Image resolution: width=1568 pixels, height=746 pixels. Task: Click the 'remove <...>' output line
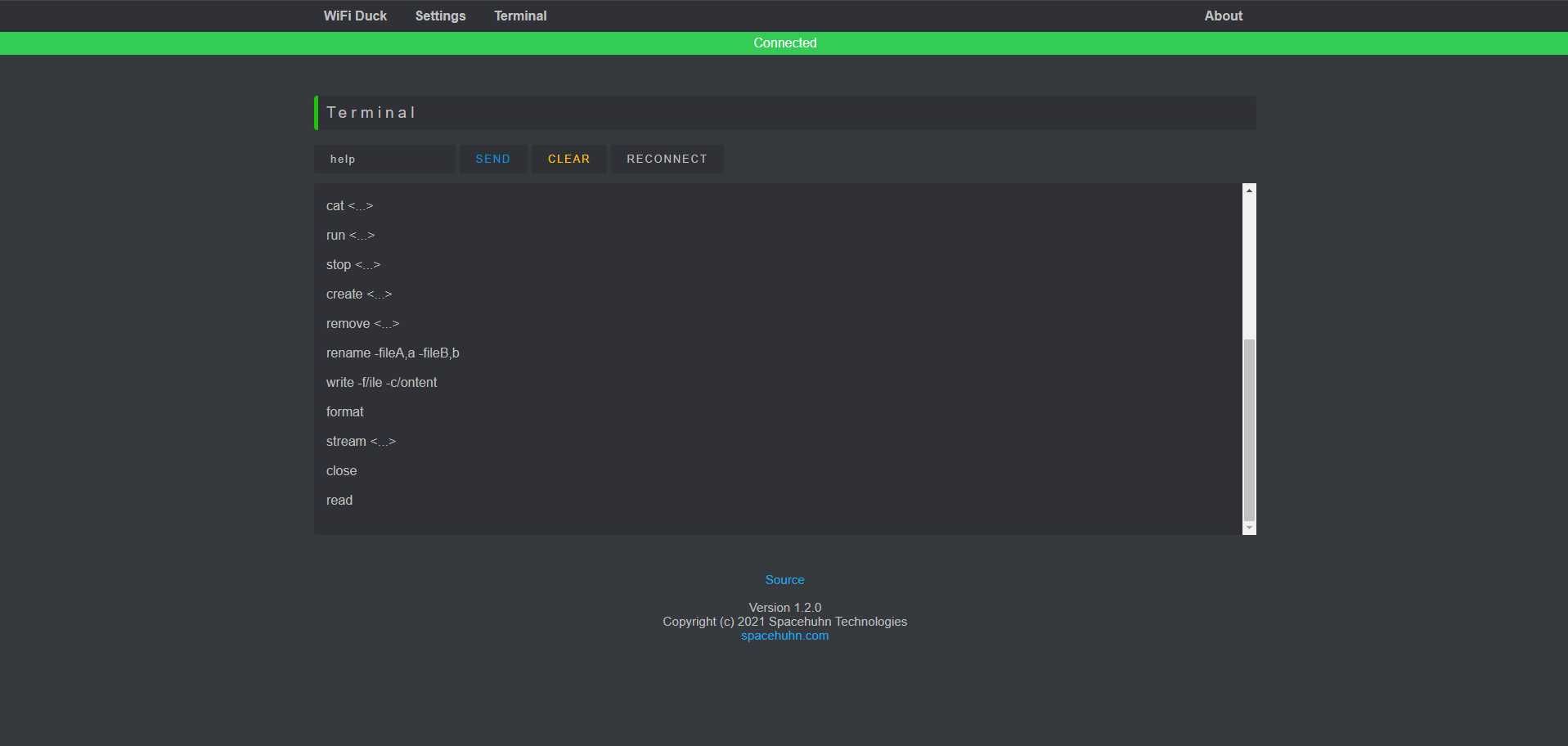[x=362, y=324]
